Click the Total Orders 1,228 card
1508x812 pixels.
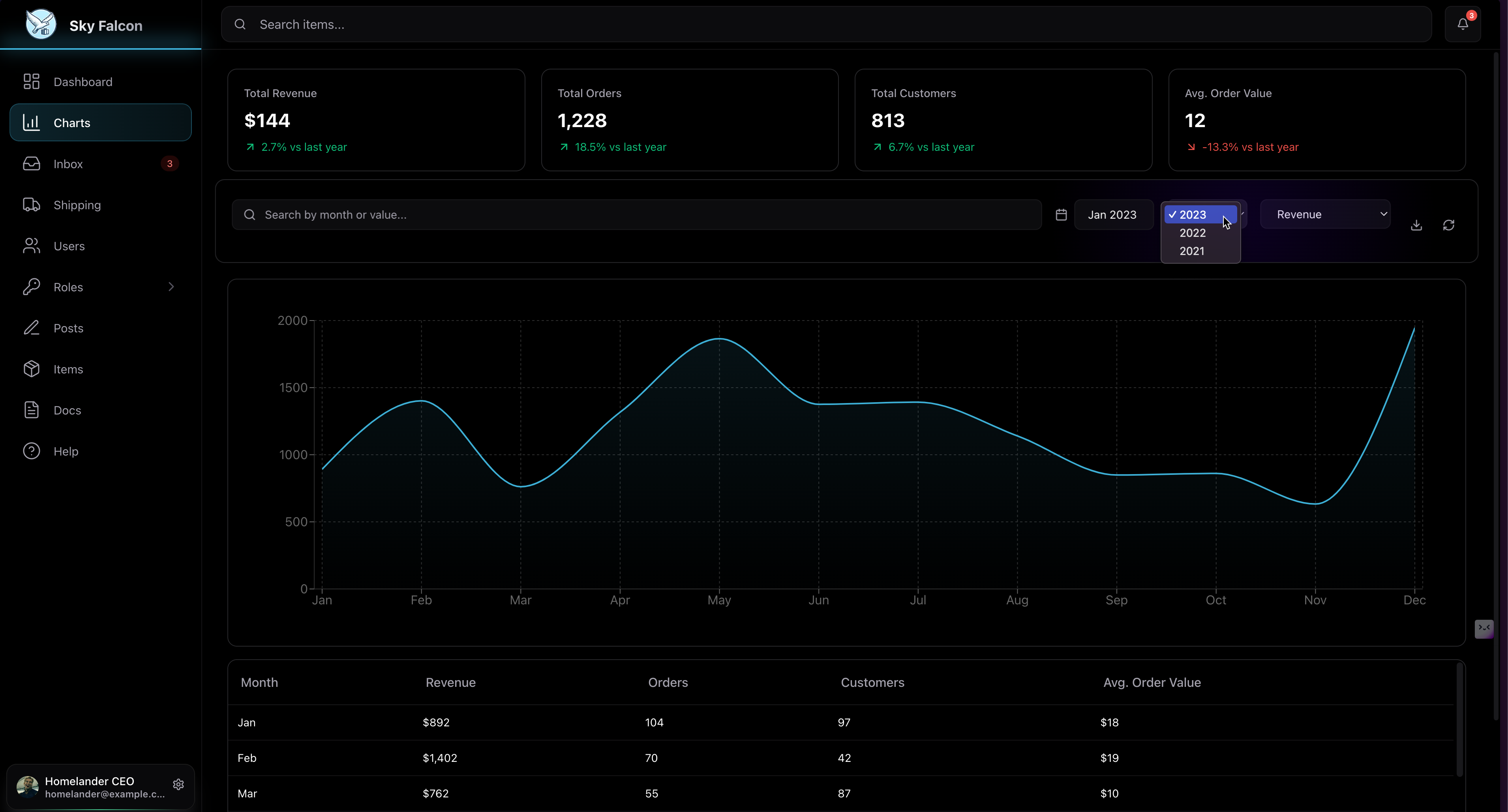(690, 120)
